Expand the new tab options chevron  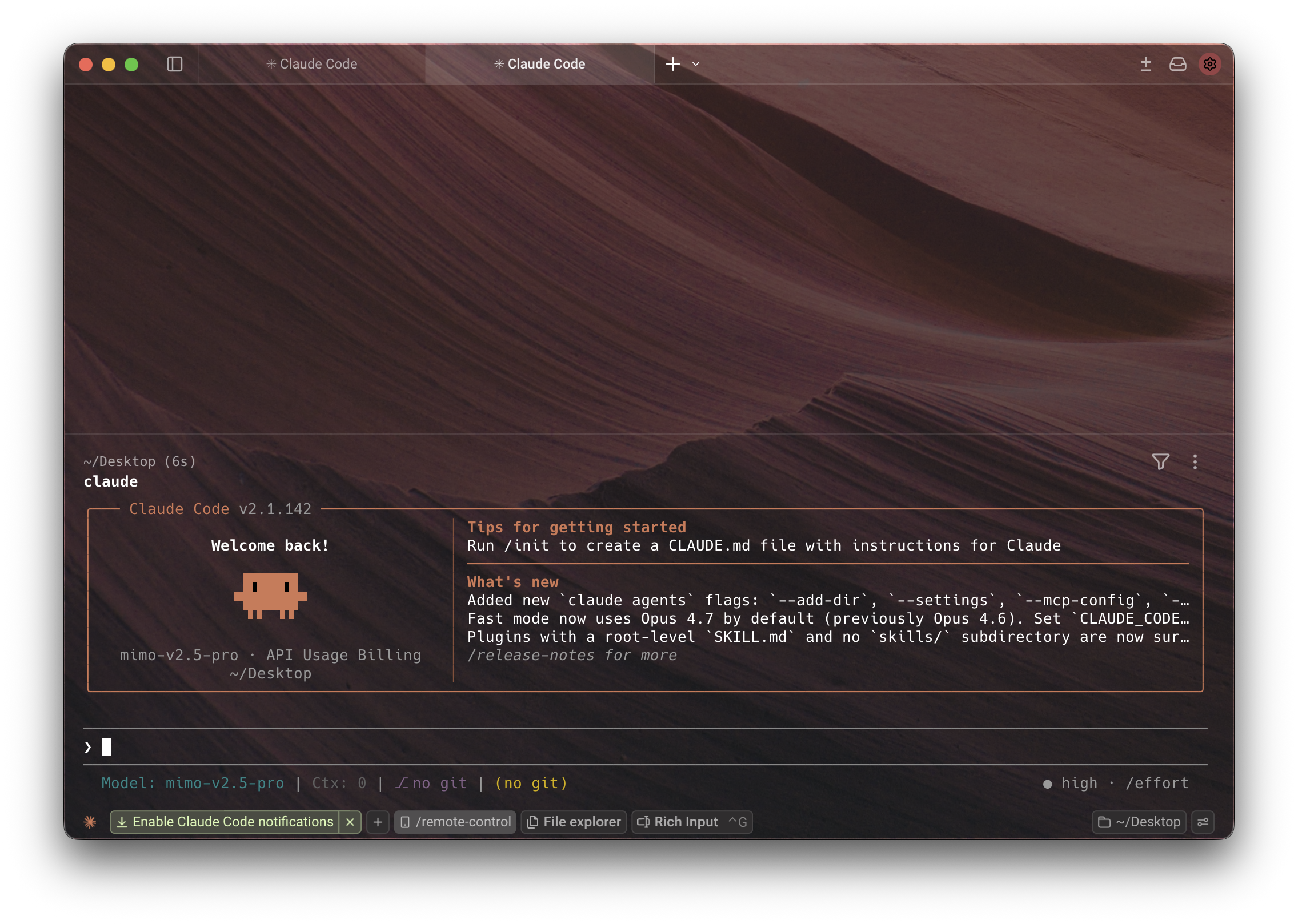pos(696,64)
